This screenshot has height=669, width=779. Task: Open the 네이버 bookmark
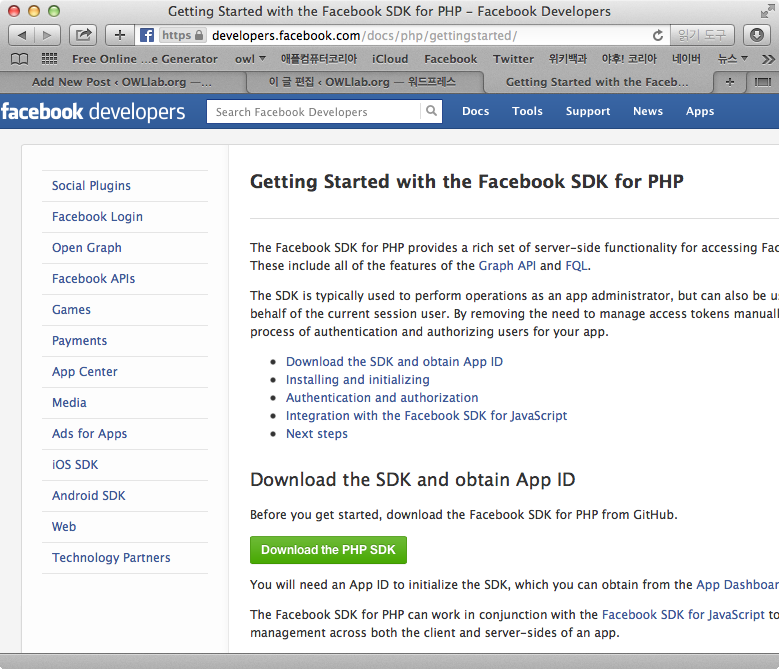click(686, 59)
